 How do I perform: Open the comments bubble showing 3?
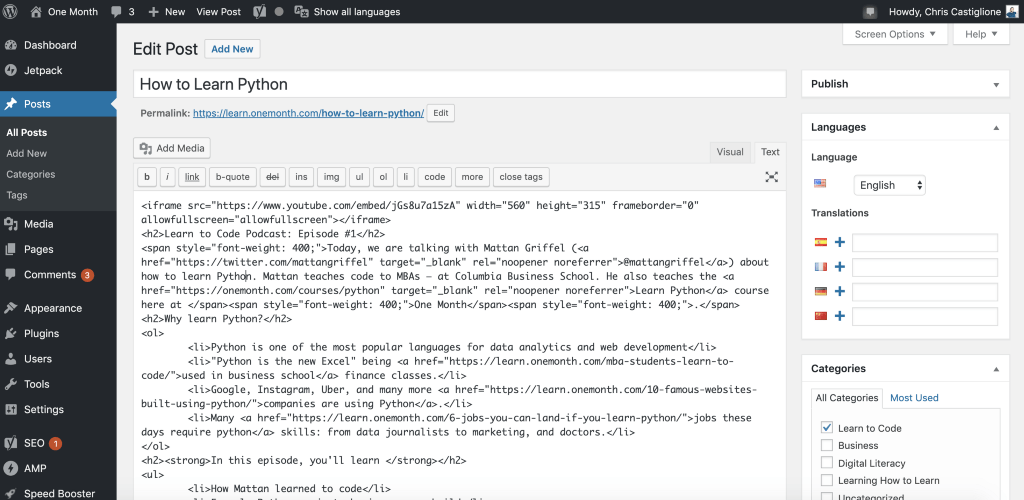[123, 11]
